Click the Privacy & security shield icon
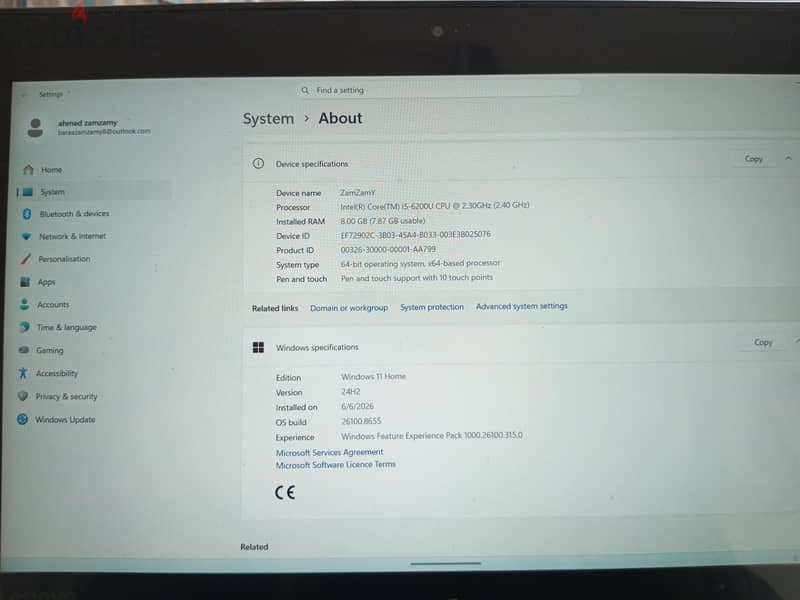 22,396
